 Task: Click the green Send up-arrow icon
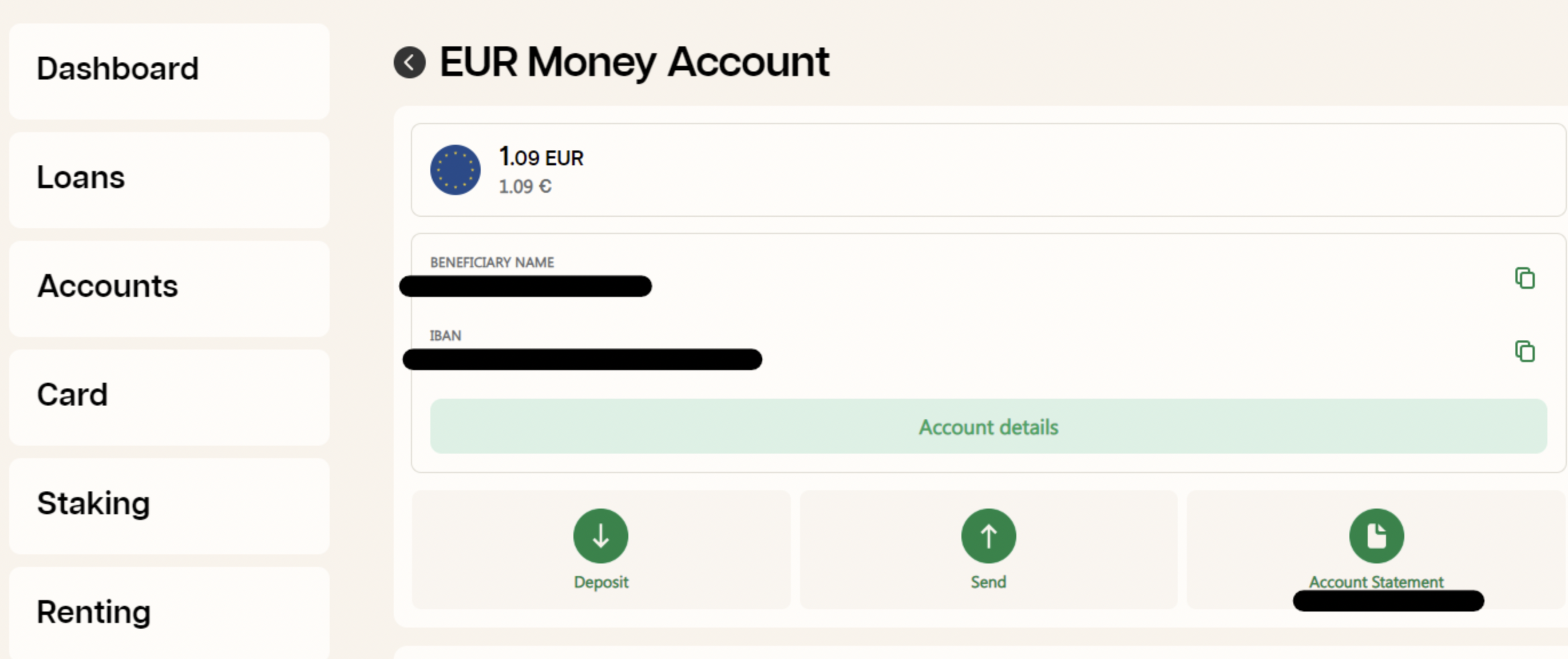point(988,535)
